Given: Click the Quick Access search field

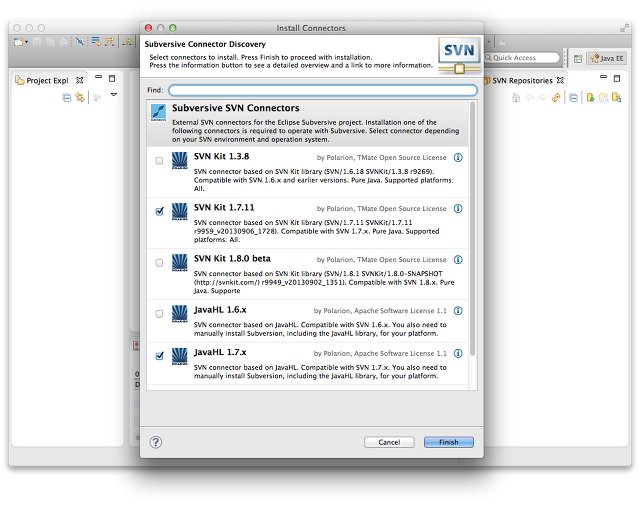Looking at the screenshot, I should (522, 58).
